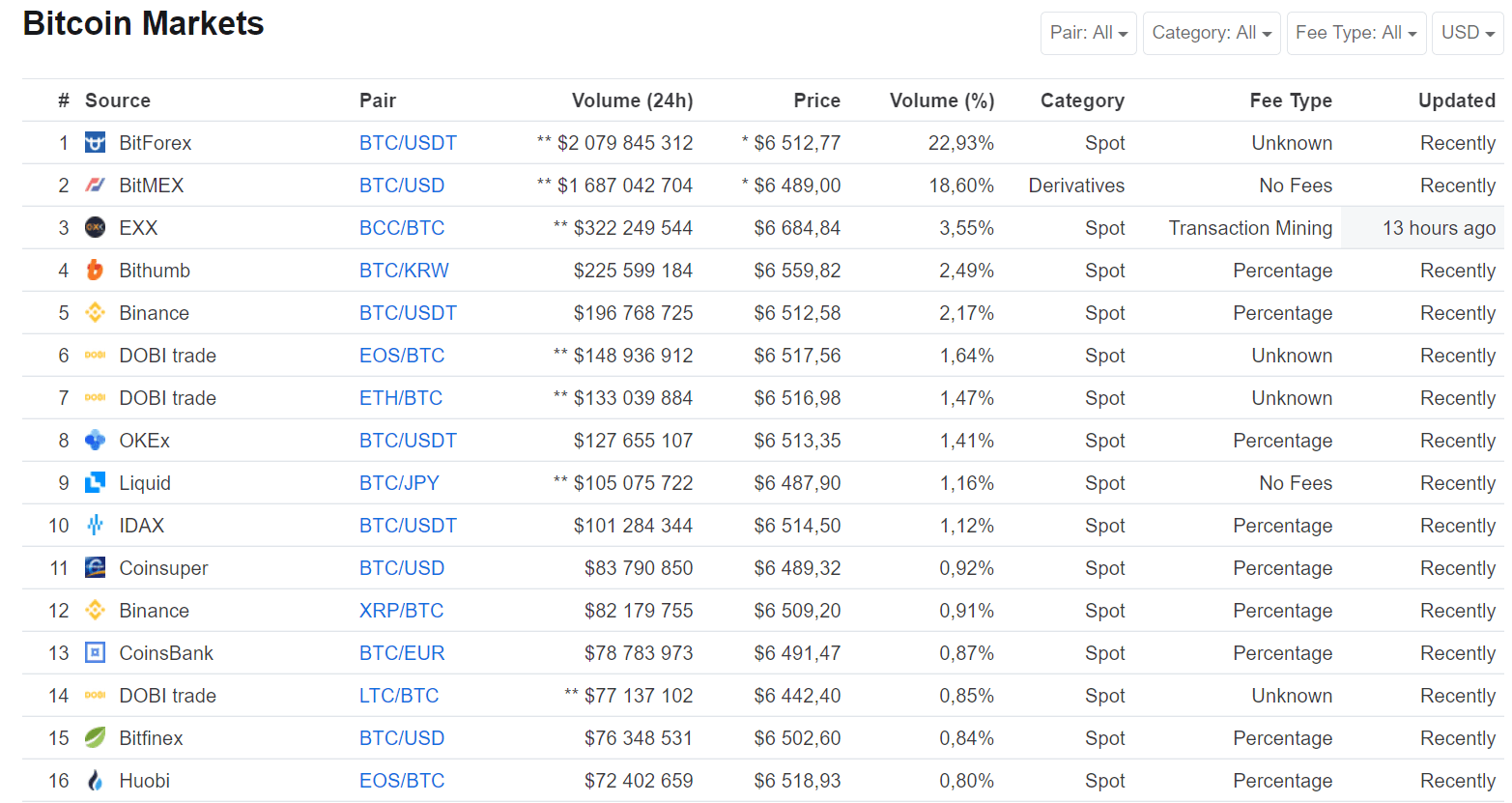Image resolution: width=1512 pixels, height=803 pixels.
Task: Open the USD currency dropdown
Action: (x=1468, y=33)
